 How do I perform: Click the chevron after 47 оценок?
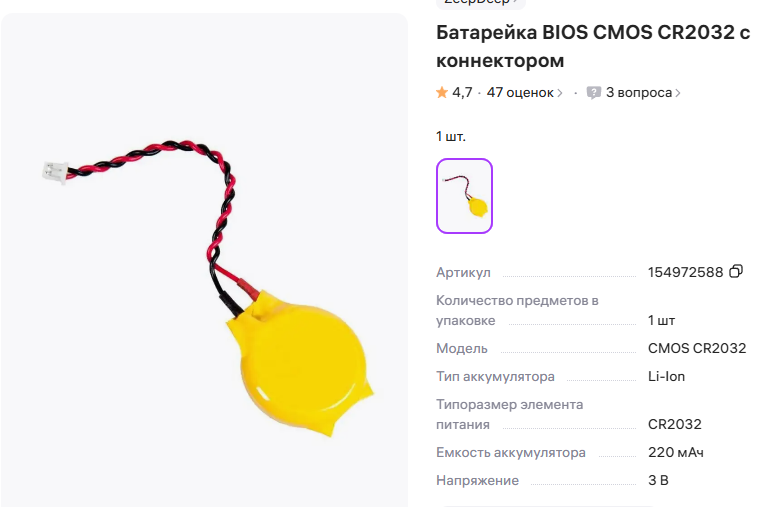point(560,93)
